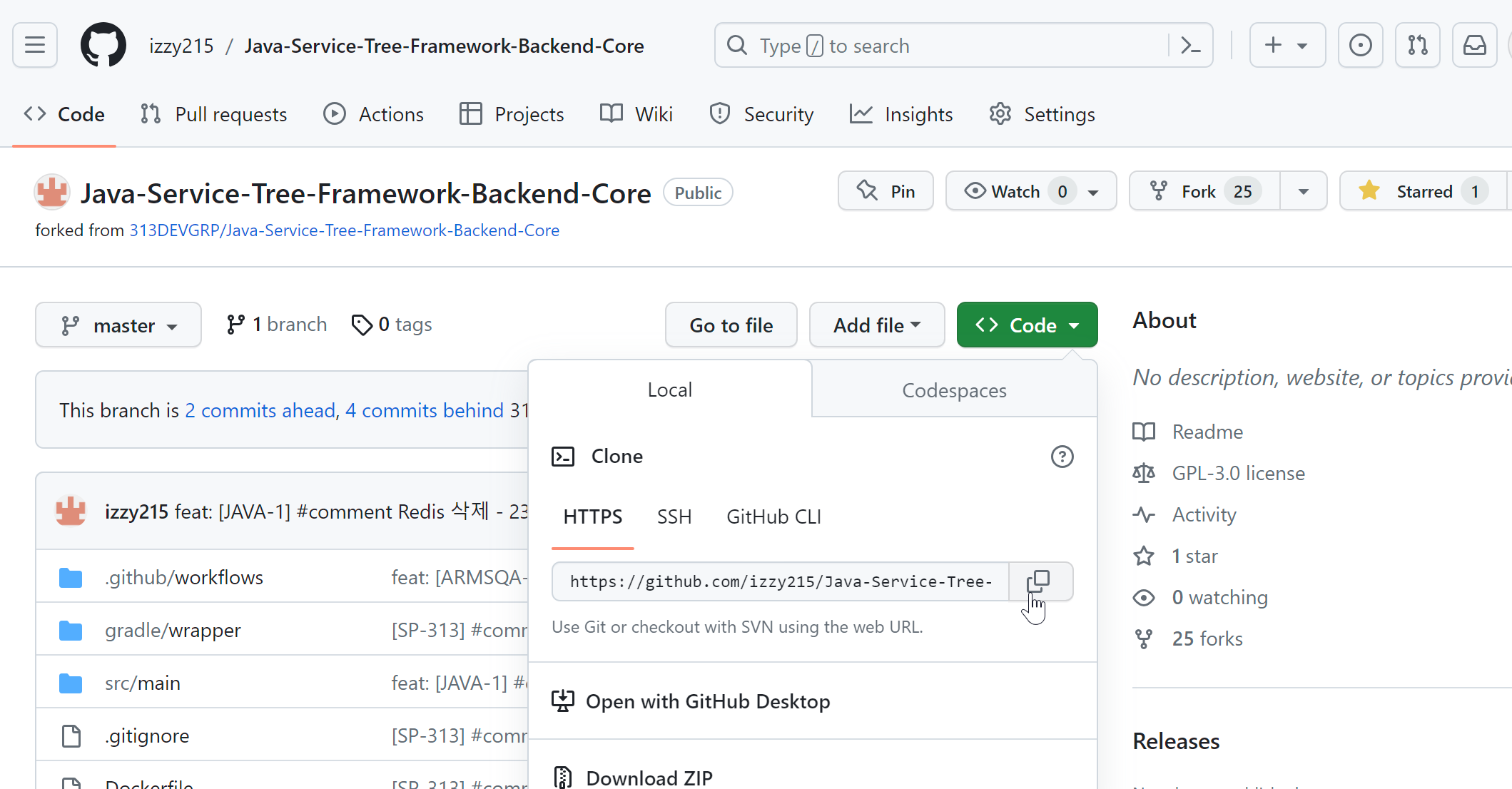1512x789 pixels.
Task: Focus the Type / to search field
Action: pyautogui.click(x=963, y=46)
